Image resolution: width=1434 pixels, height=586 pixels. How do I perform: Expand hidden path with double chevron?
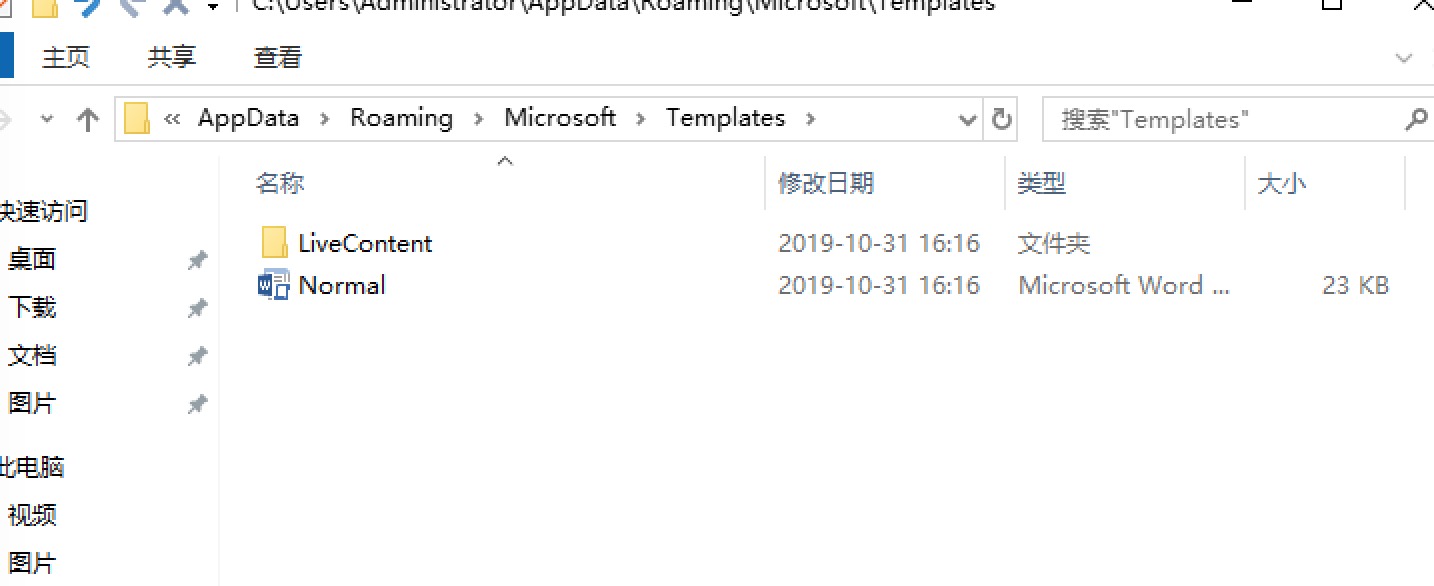[172, 118]
